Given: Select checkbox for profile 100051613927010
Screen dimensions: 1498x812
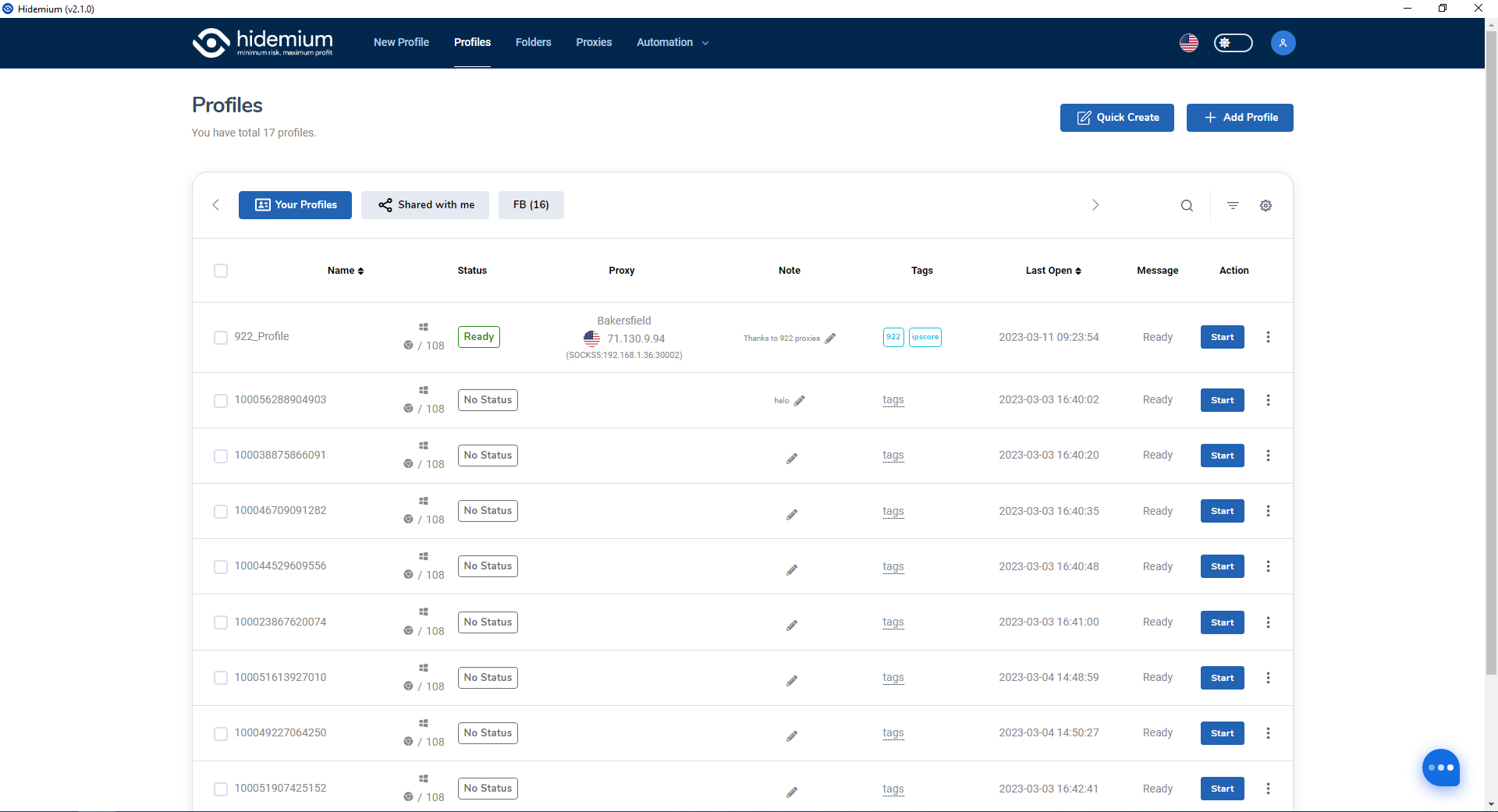Looking at the screenshot, I should pyautogui.click(x=221, y=678).
